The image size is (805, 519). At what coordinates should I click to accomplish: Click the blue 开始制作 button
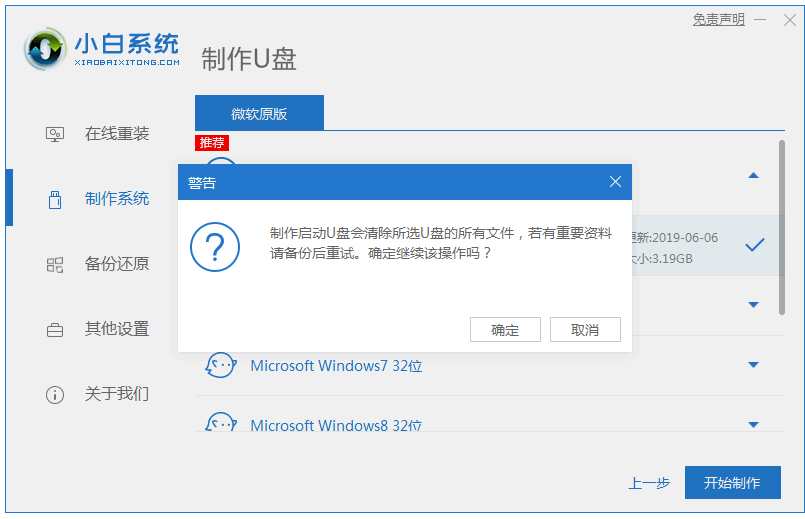[x=732, y=482]
